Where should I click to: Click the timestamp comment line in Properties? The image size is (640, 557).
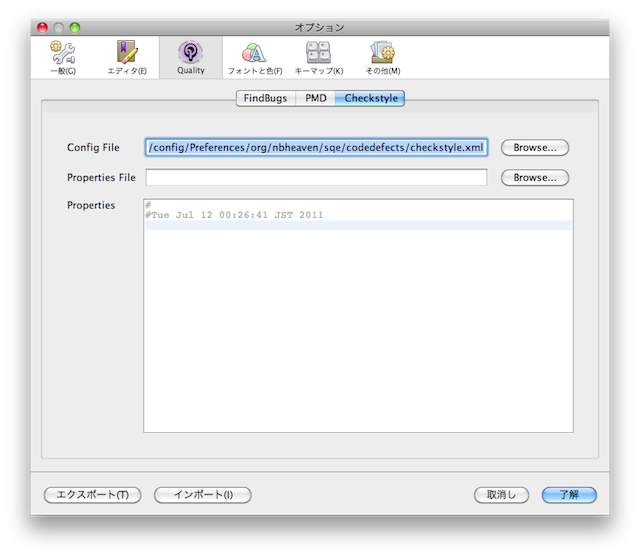pyautogui.click(x=235, y=215)
